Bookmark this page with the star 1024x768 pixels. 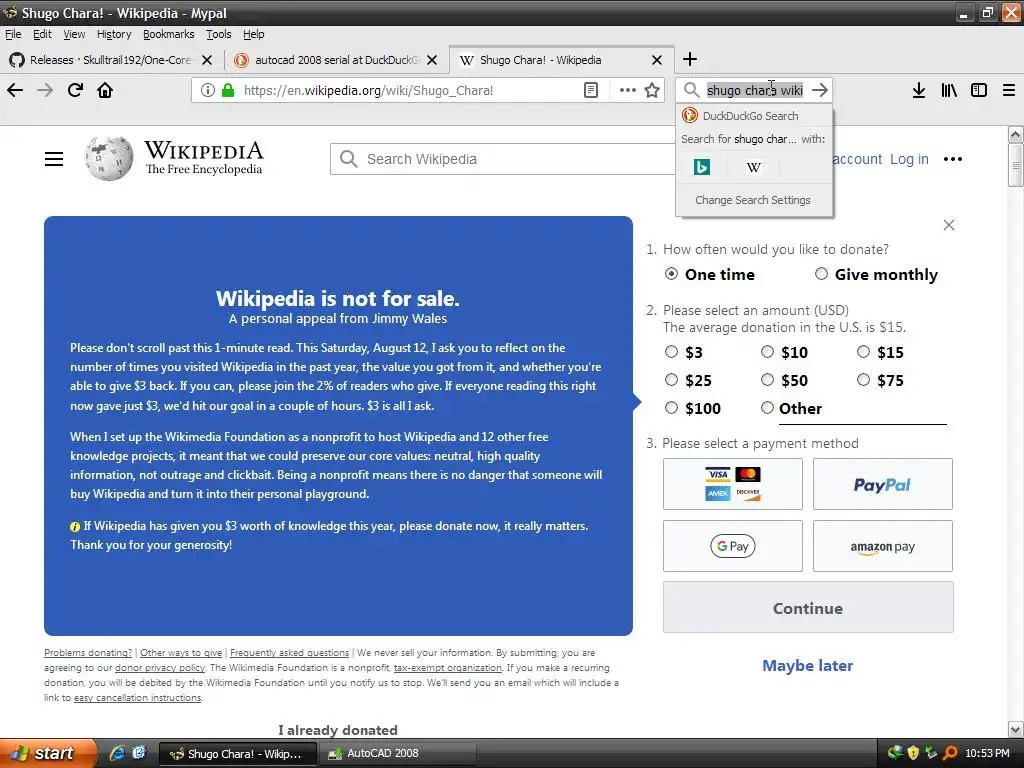pyautogui.click(x=652, y=90)
